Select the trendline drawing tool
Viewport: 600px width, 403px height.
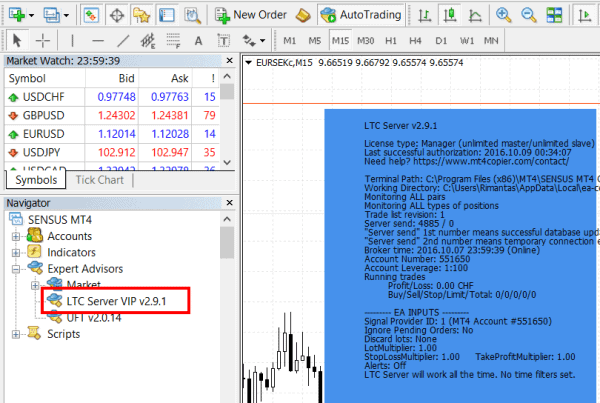pos(123,41)
